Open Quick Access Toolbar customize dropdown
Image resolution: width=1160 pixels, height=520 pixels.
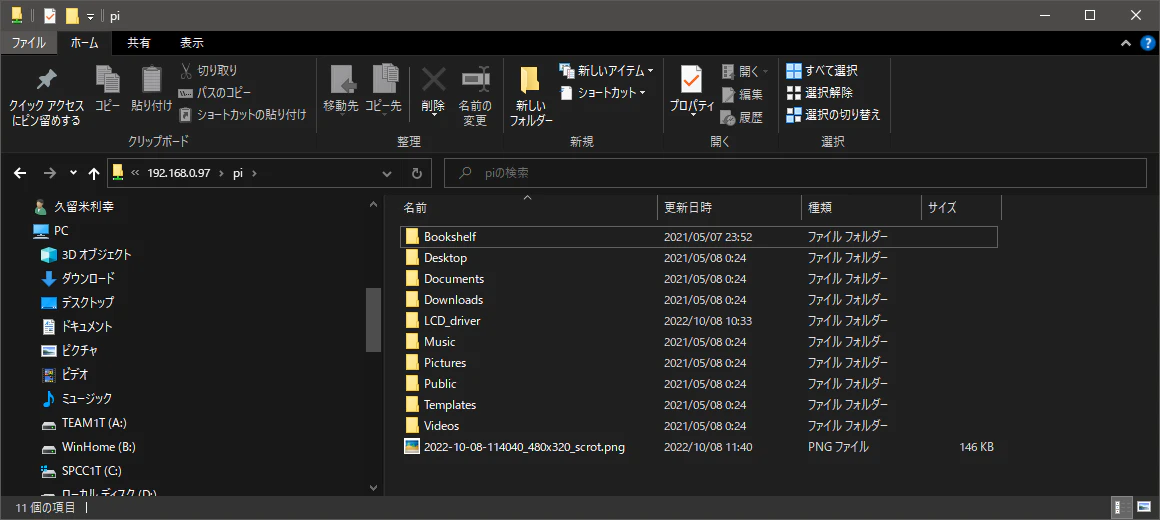pyautogui.click(x=90, y=16)
